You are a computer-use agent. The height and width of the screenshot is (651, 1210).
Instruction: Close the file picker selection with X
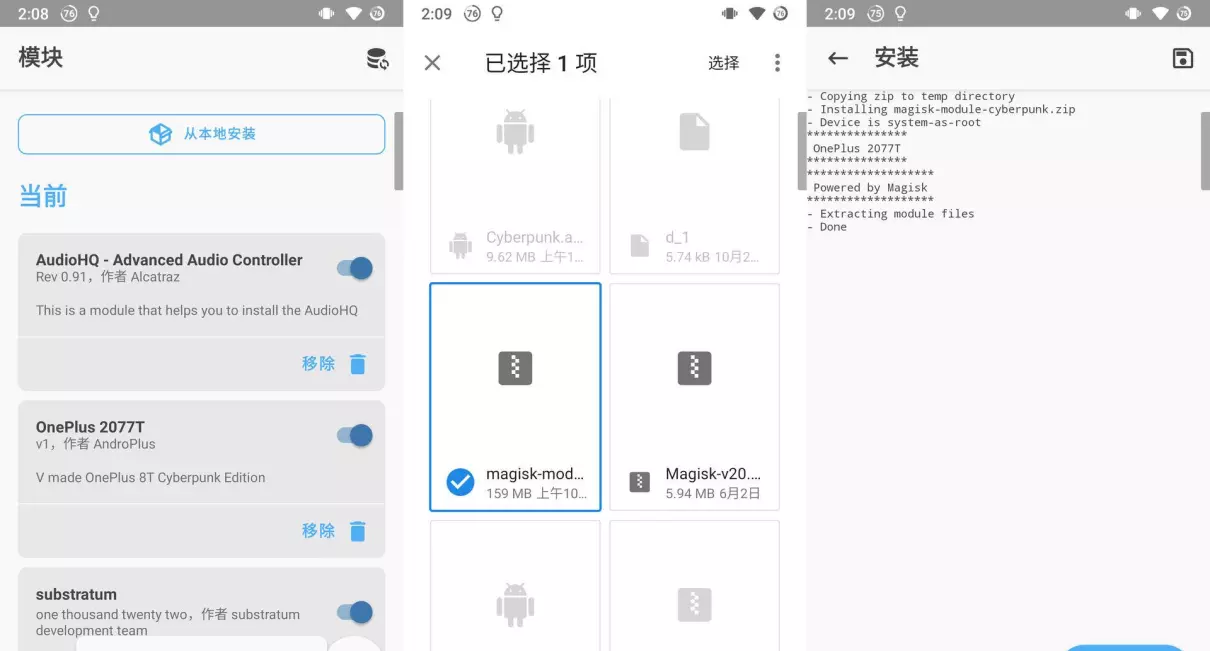pyautogui.click(x=432, y=63)
